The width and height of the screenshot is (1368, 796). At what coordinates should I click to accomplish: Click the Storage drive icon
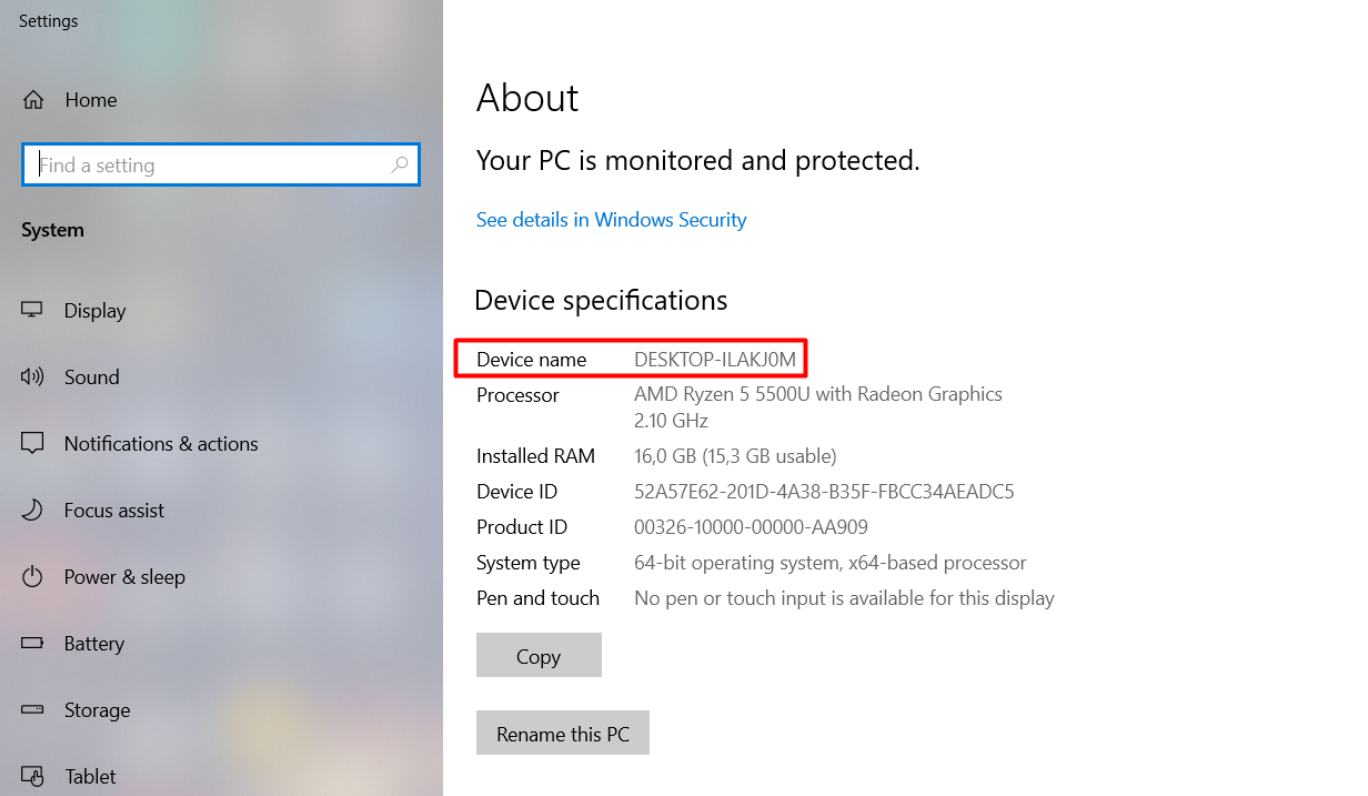(33, 710)
